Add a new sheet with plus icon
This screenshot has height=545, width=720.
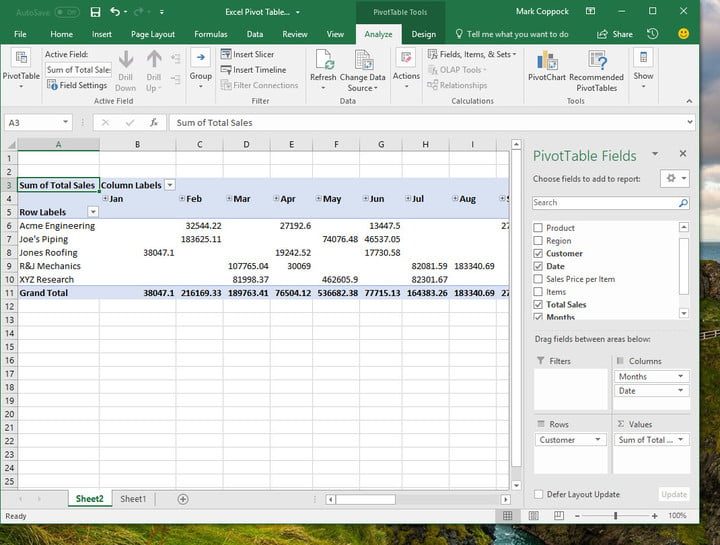point(183,498)
